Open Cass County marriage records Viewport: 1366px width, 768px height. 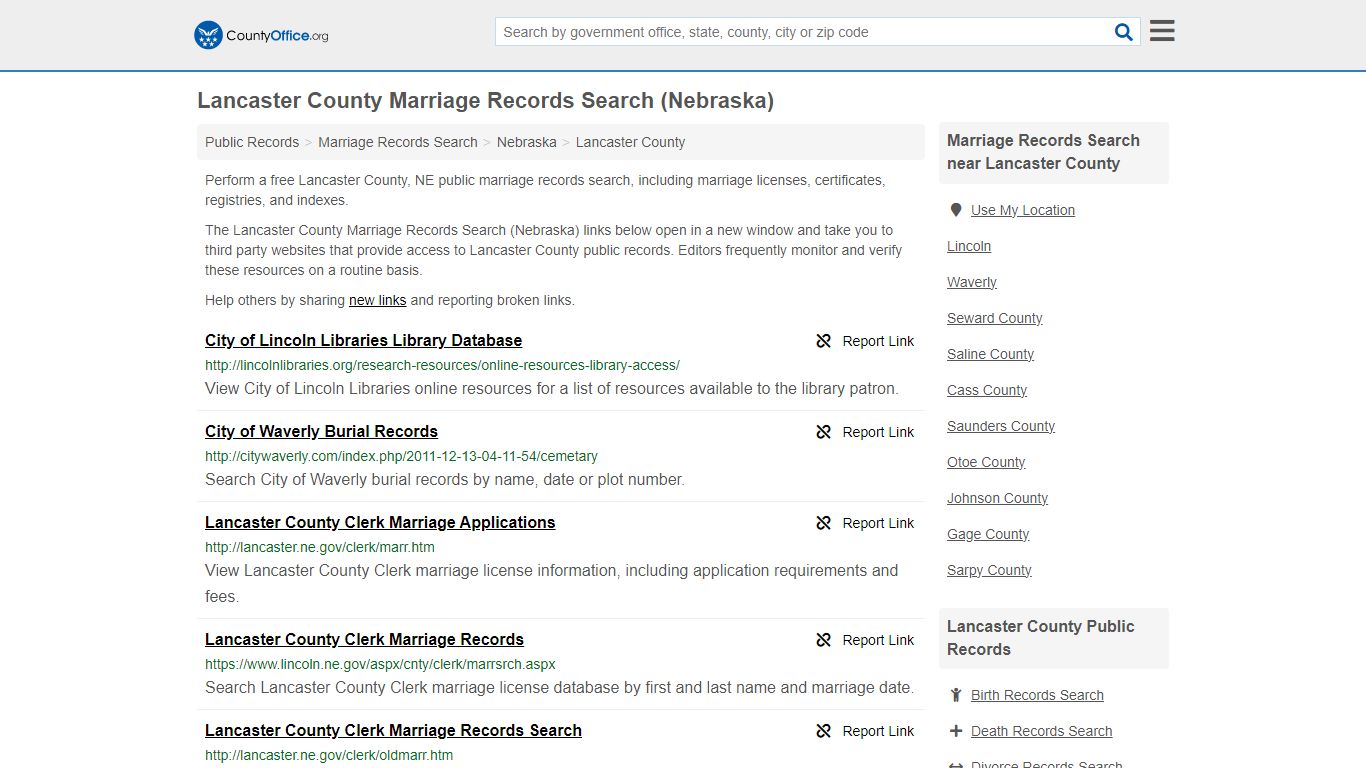pyautogui.click(x=987, y=390)
